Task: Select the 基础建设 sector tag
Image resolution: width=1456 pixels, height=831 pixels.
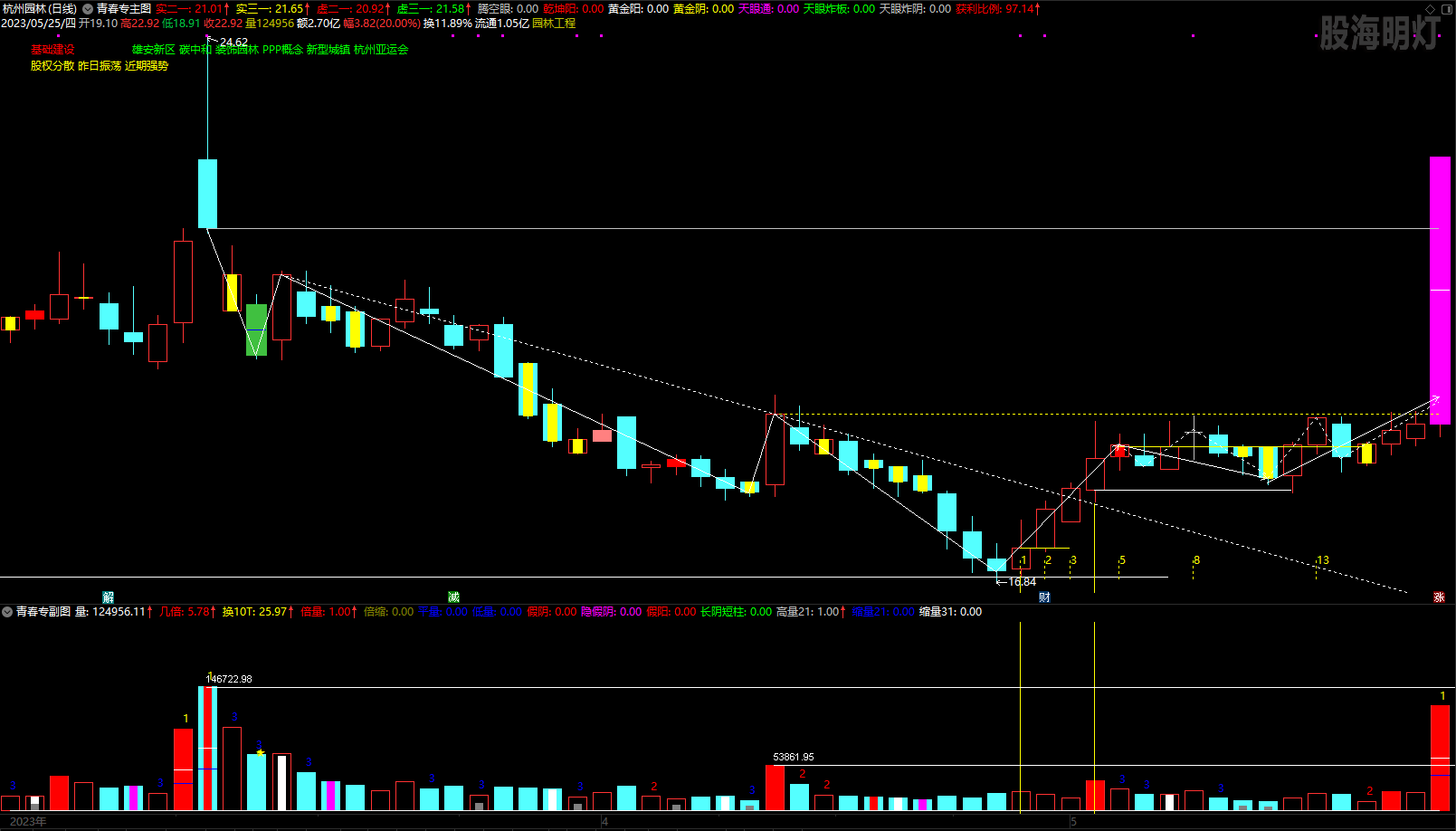Action: [52, 50]
